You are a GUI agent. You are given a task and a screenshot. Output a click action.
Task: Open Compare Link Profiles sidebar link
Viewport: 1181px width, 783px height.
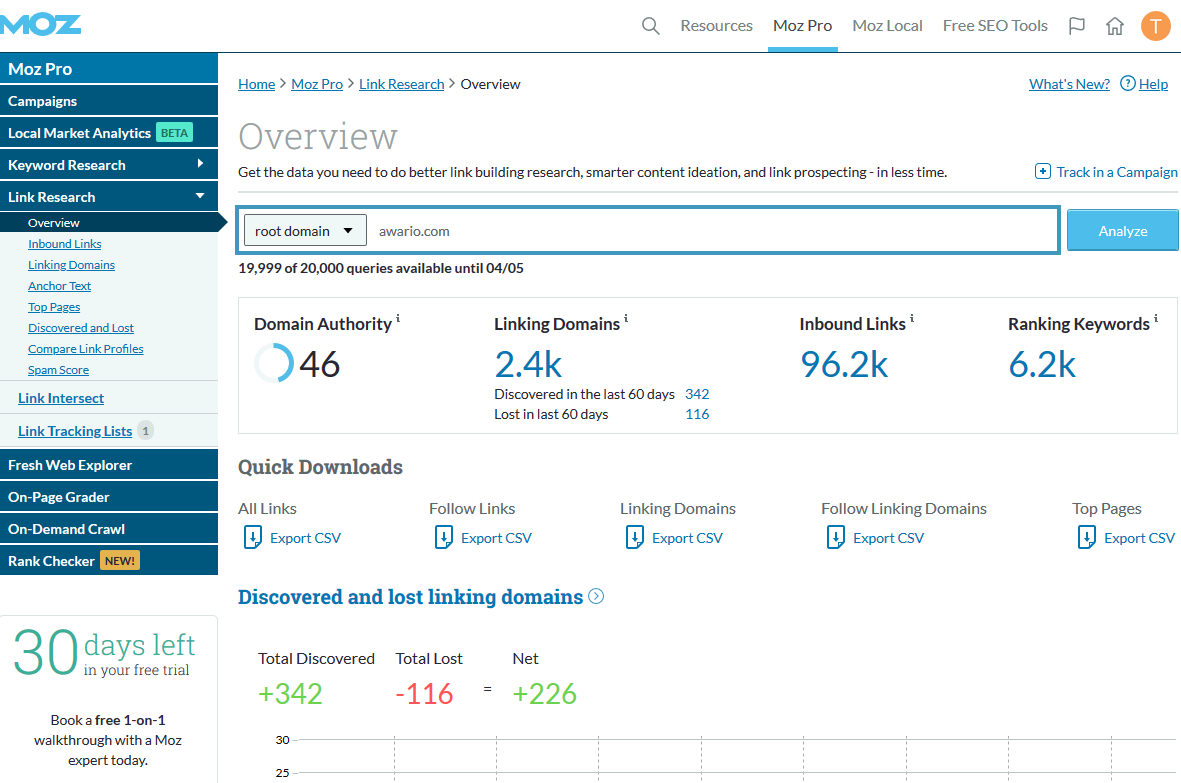[x=86, y=349]
